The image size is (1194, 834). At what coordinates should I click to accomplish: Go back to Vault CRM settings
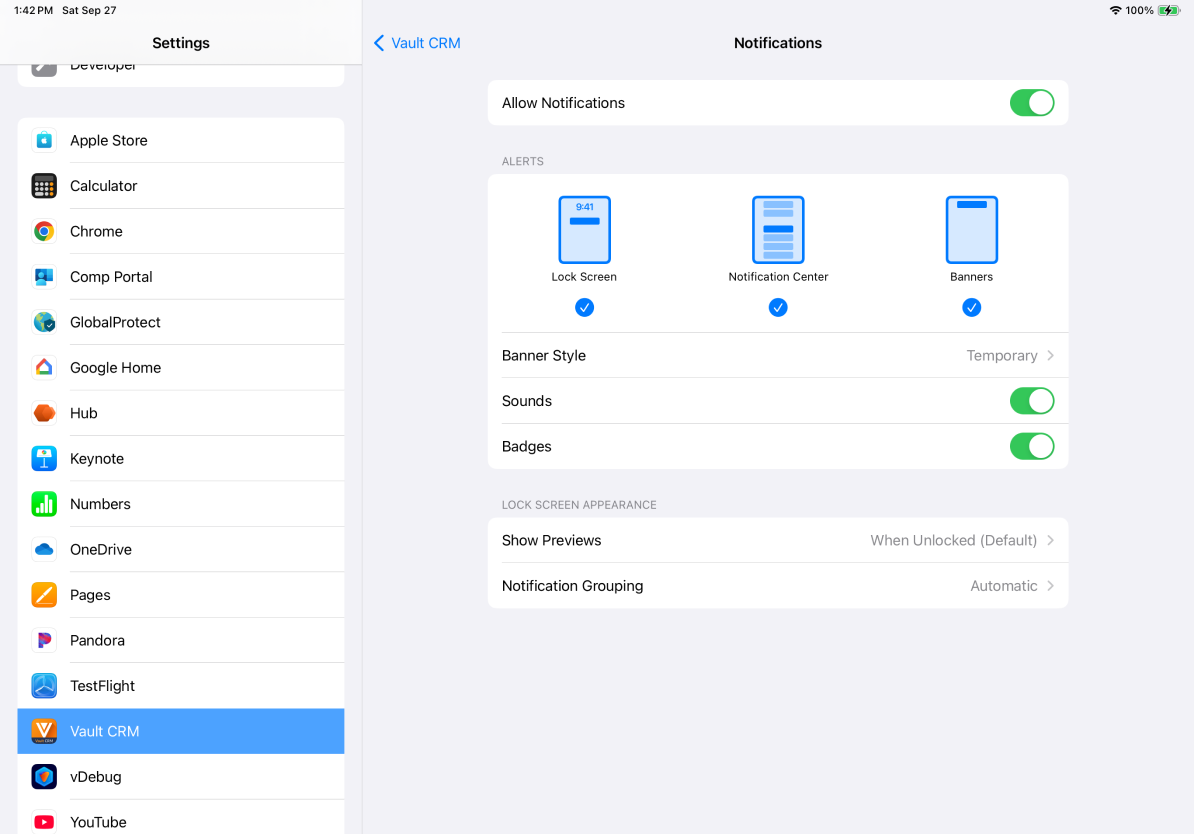click(417, 43)
